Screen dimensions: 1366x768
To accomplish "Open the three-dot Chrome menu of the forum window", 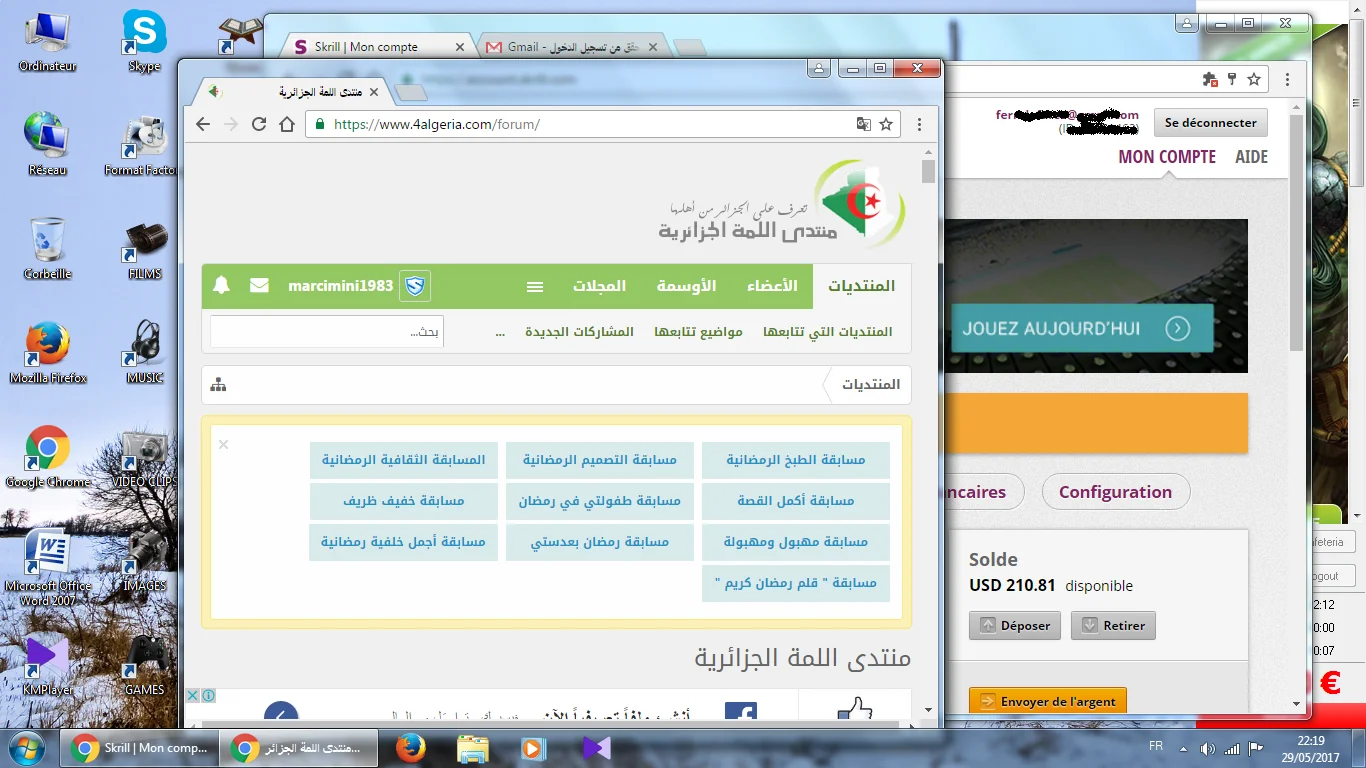I will [919, 124].
